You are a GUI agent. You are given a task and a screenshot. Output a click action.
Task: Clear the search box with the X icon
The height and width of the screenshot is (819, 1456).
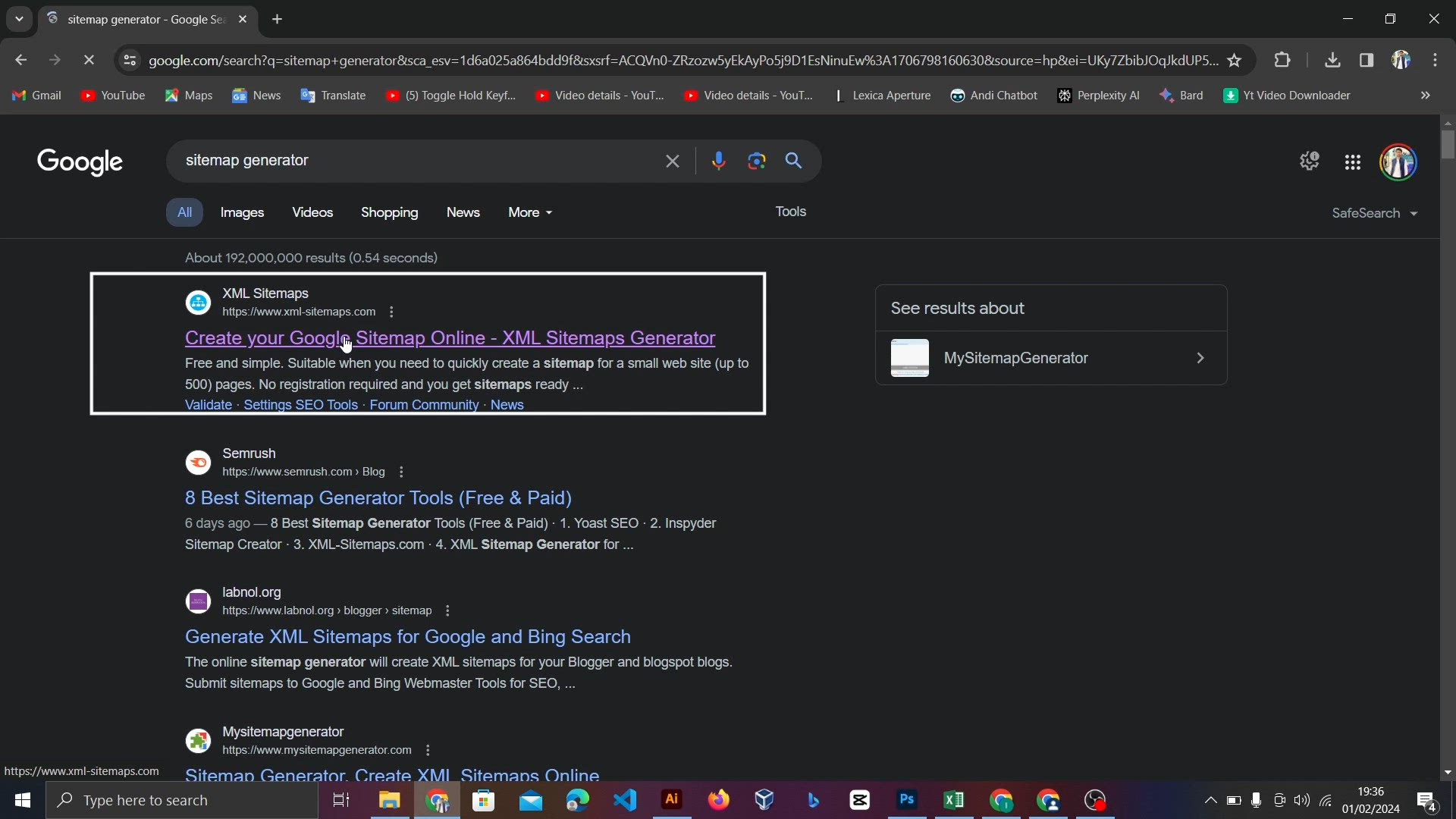click(x=672, y=161)
